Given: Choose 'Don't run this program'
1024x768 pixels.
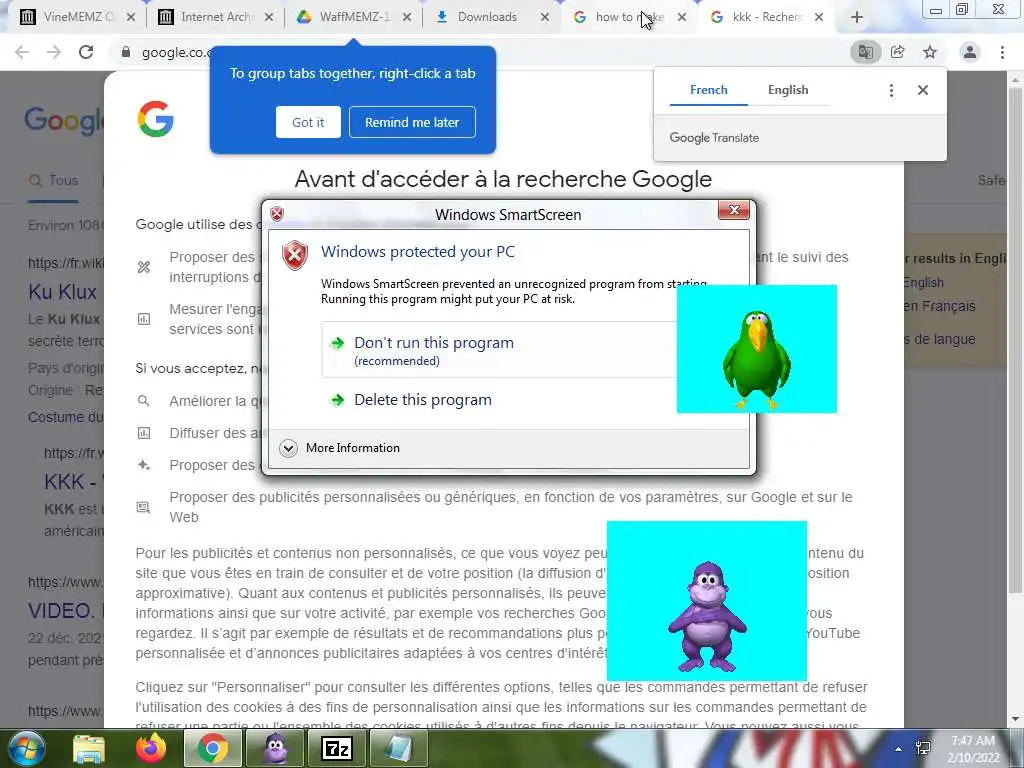Looking at the screenshot, I should click(x=500, y=349).
